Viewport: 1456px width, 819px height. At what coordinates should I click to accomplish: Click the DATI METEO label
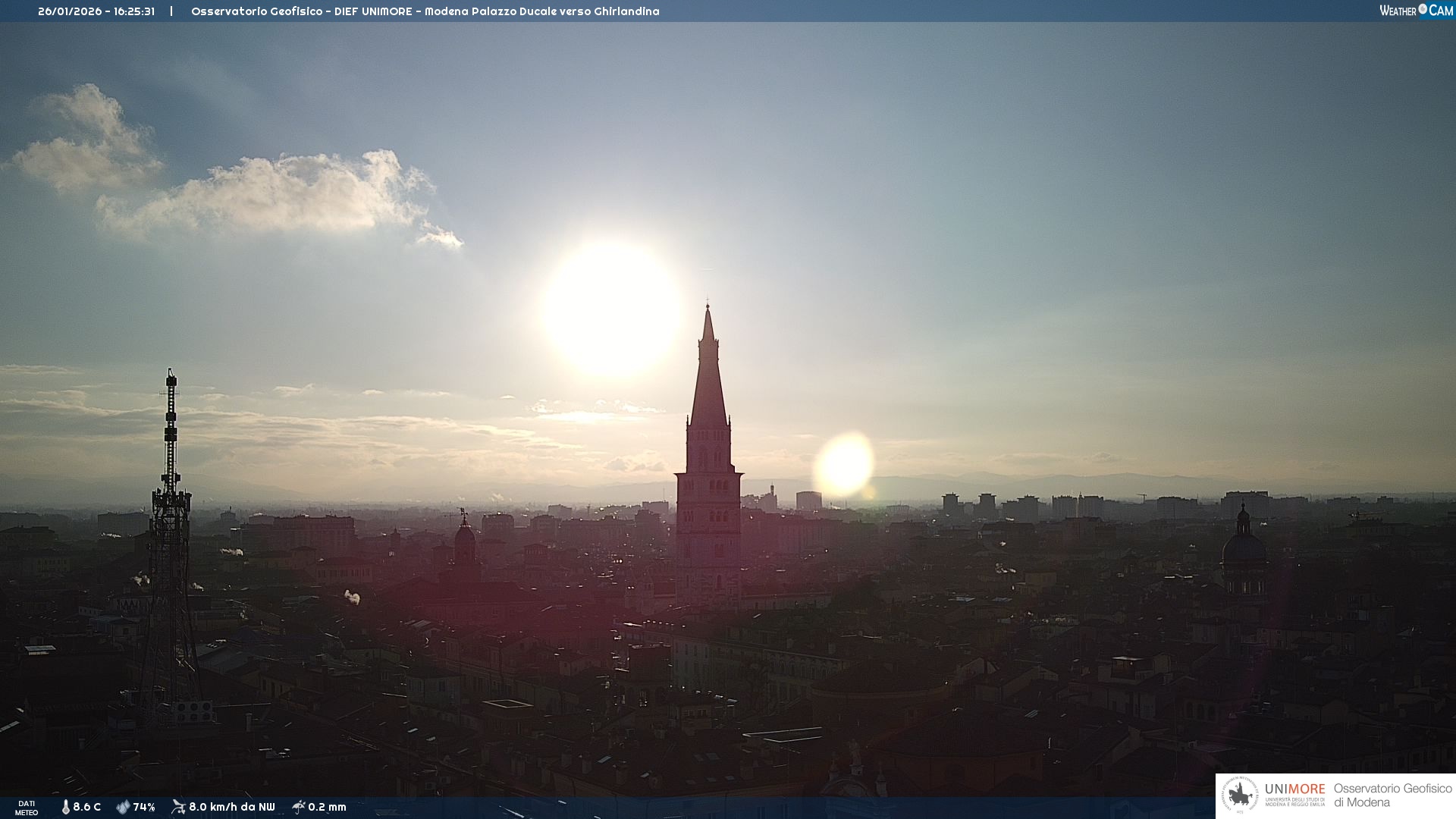point(27,808)
